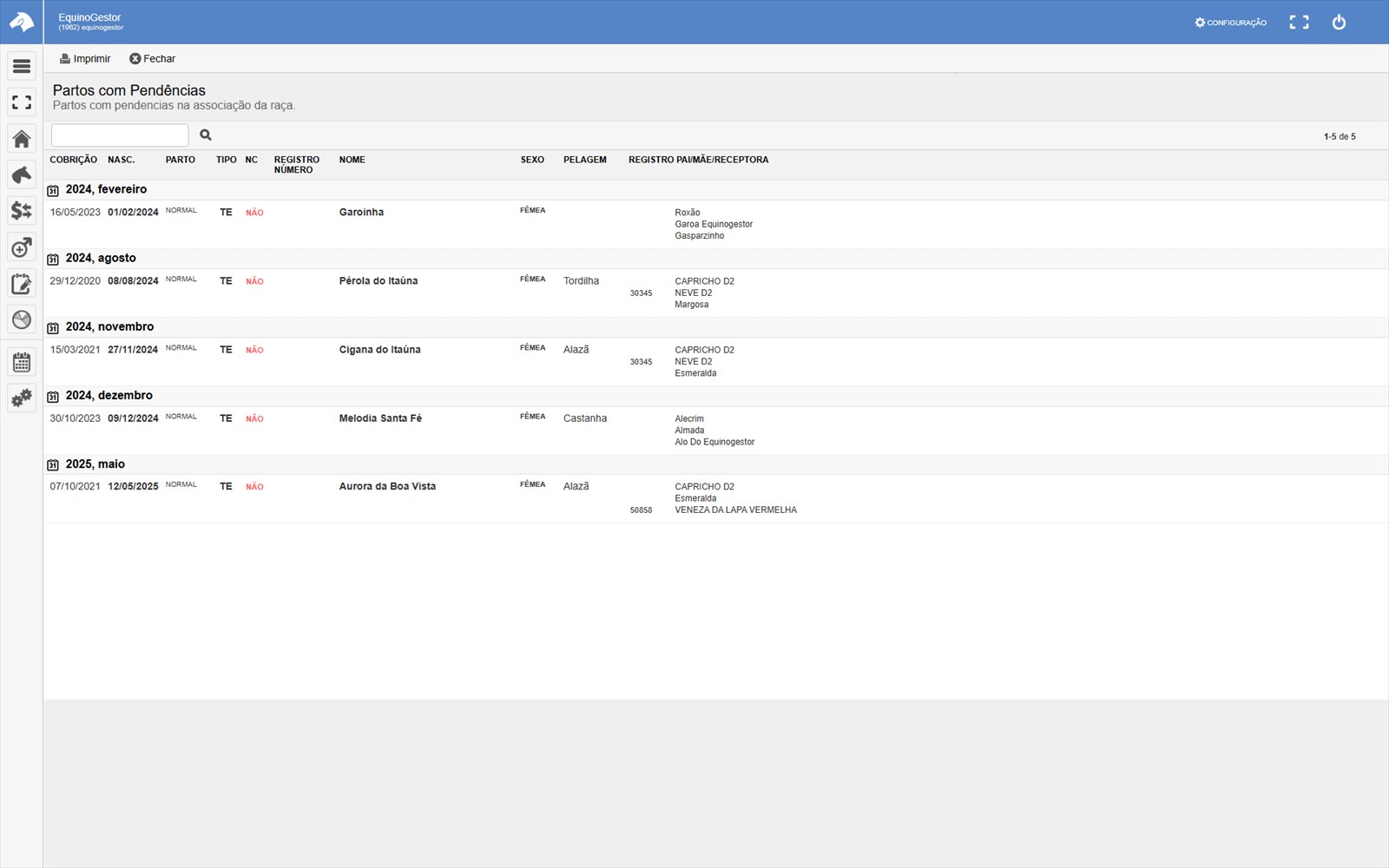
Task: Open the notes edit icon in sidebar
Action: tap(22, 284)
